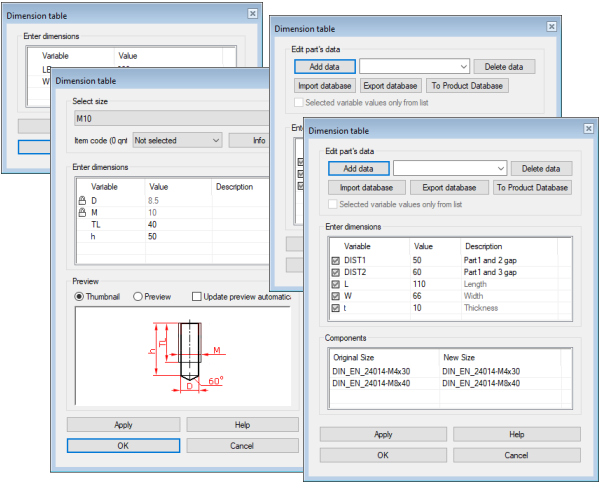Click the lock icon beside variable D
600x485 pixels.
coord(82,200)
